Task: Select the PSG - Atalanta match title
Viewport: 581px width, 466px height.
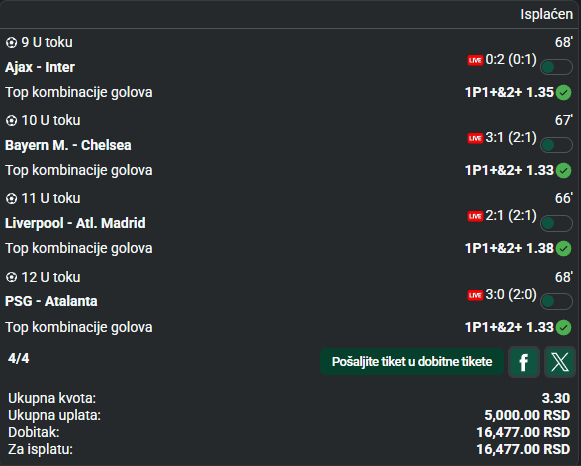Action: tap(51, 301)
